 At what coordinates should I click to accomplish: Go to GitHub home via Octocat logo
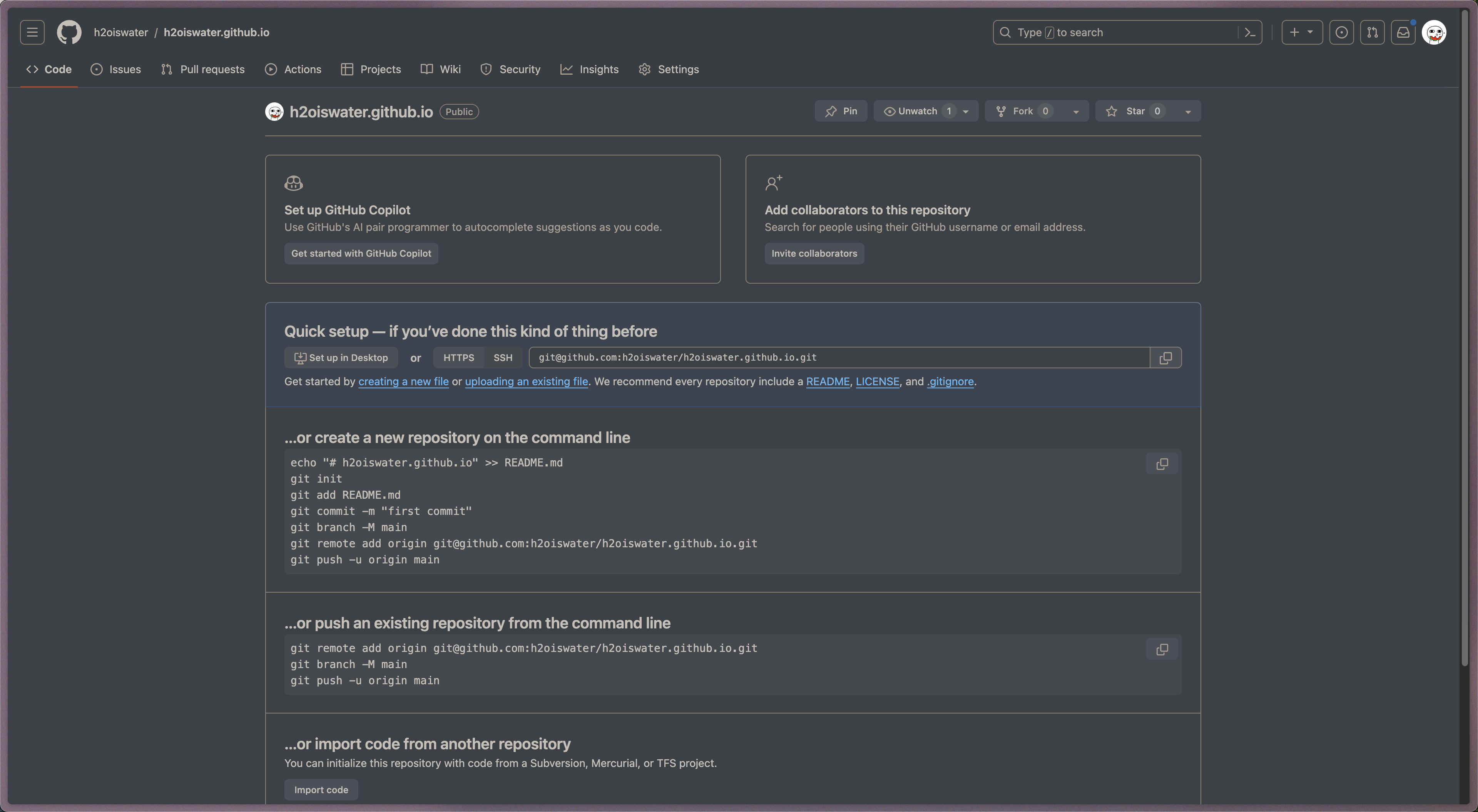(69, 32)
